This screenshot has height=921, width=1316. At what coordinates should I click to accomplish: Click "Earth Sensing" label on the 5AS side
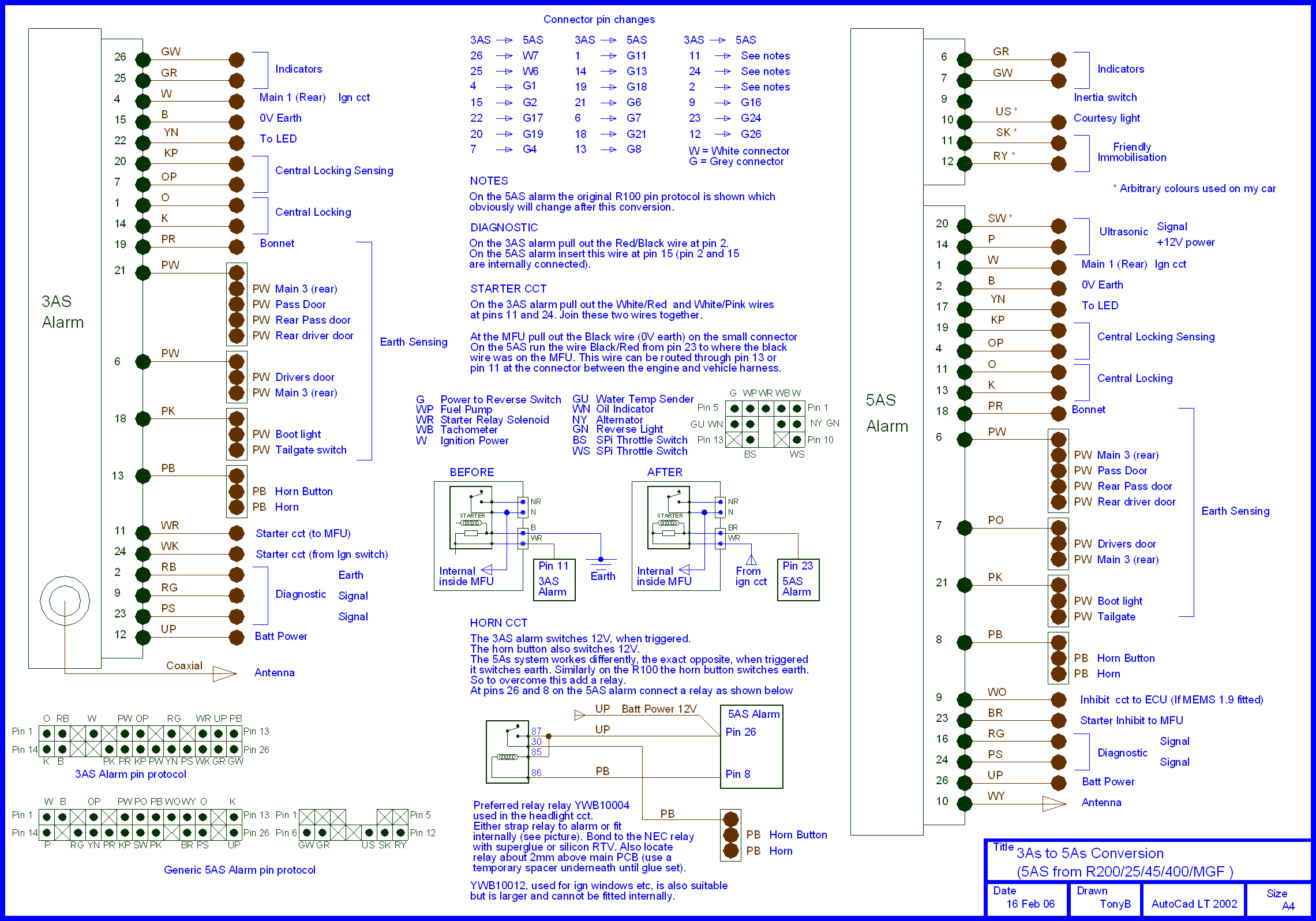1235,511
